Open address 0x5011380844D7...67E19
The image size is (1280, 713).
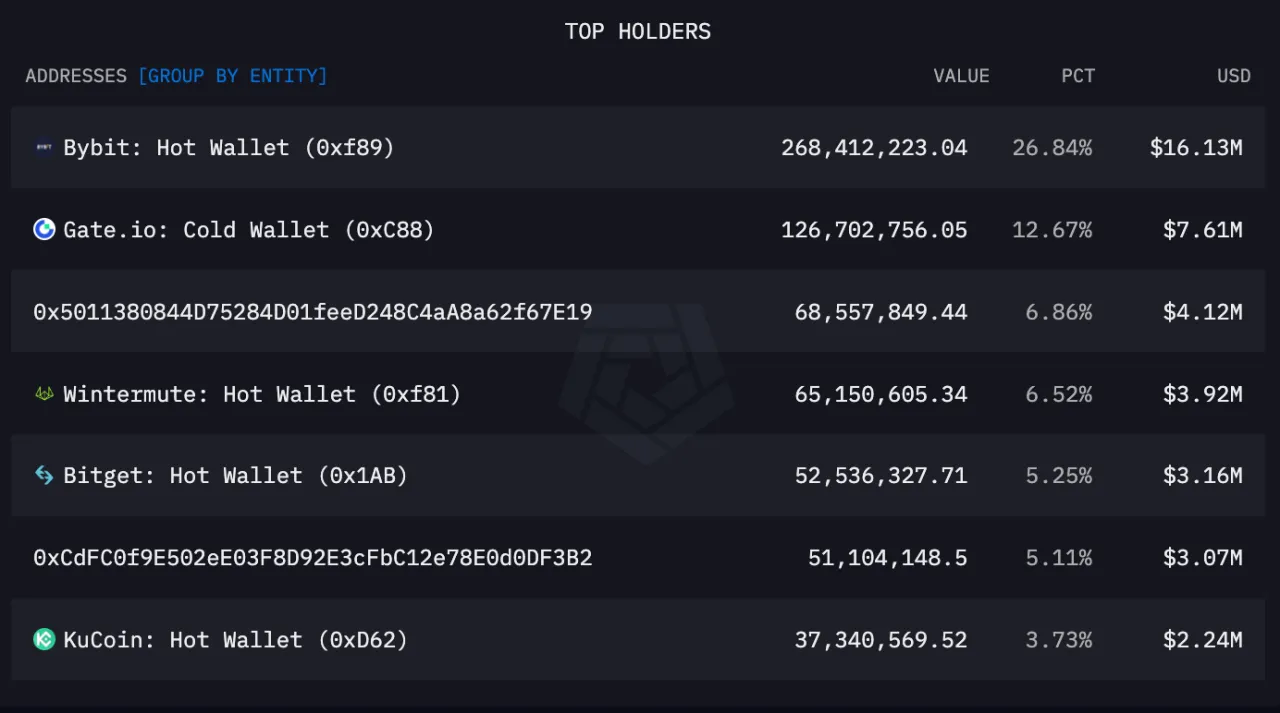pyautogui.click(x=313, y=312)
